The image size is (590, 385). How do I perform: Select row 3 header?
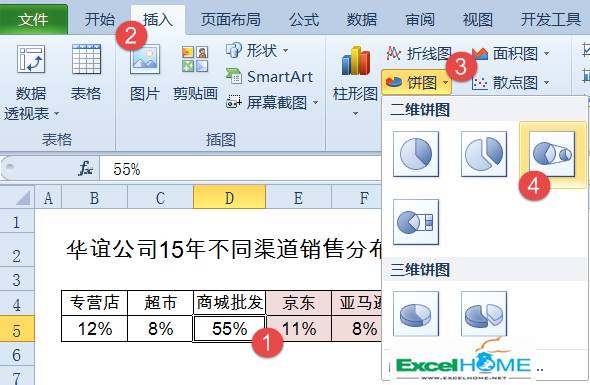[x=17, y=280]
